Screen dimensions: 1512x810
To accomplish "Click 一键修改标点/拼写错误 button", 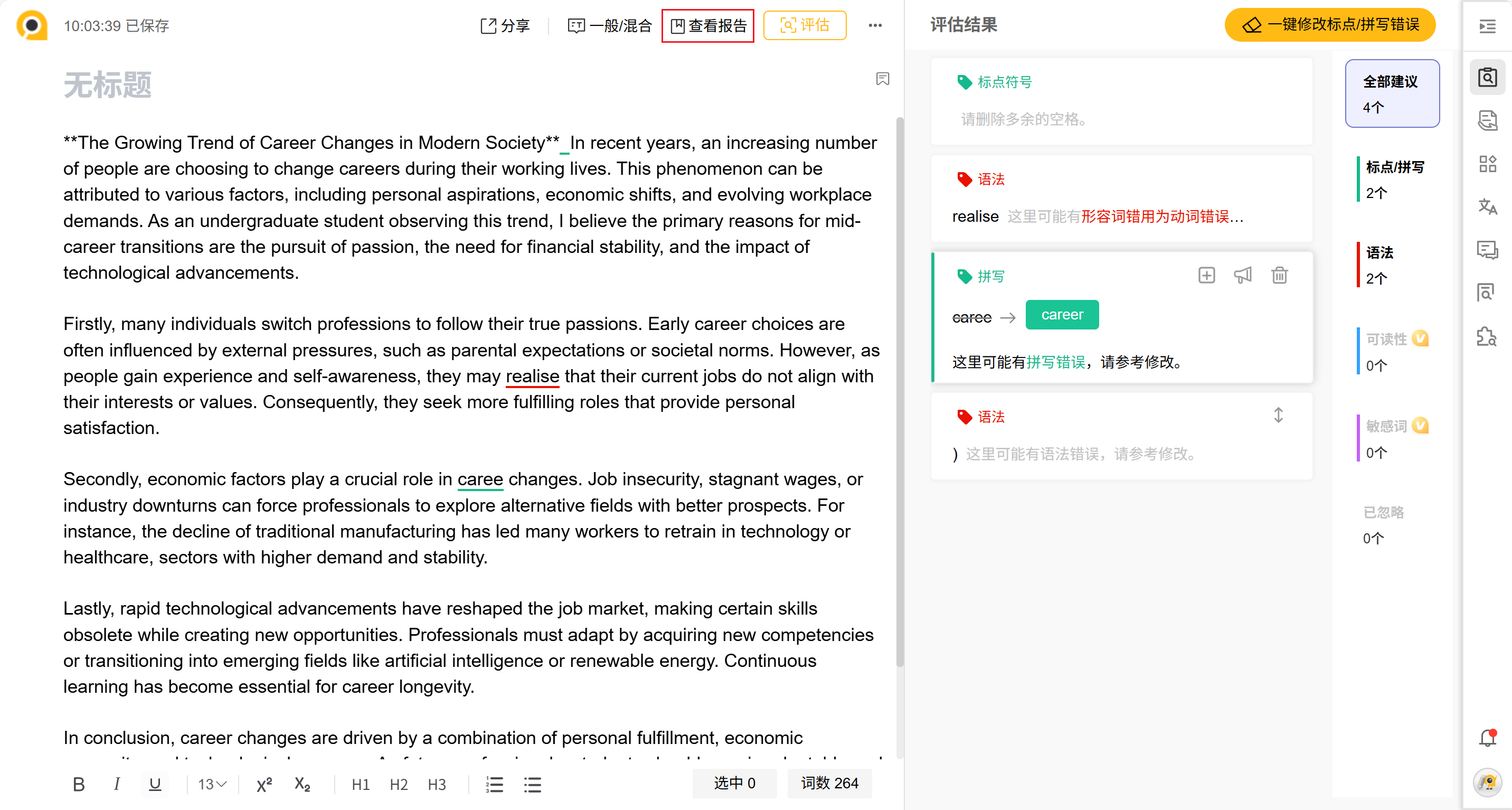I will click(1330, 25).
